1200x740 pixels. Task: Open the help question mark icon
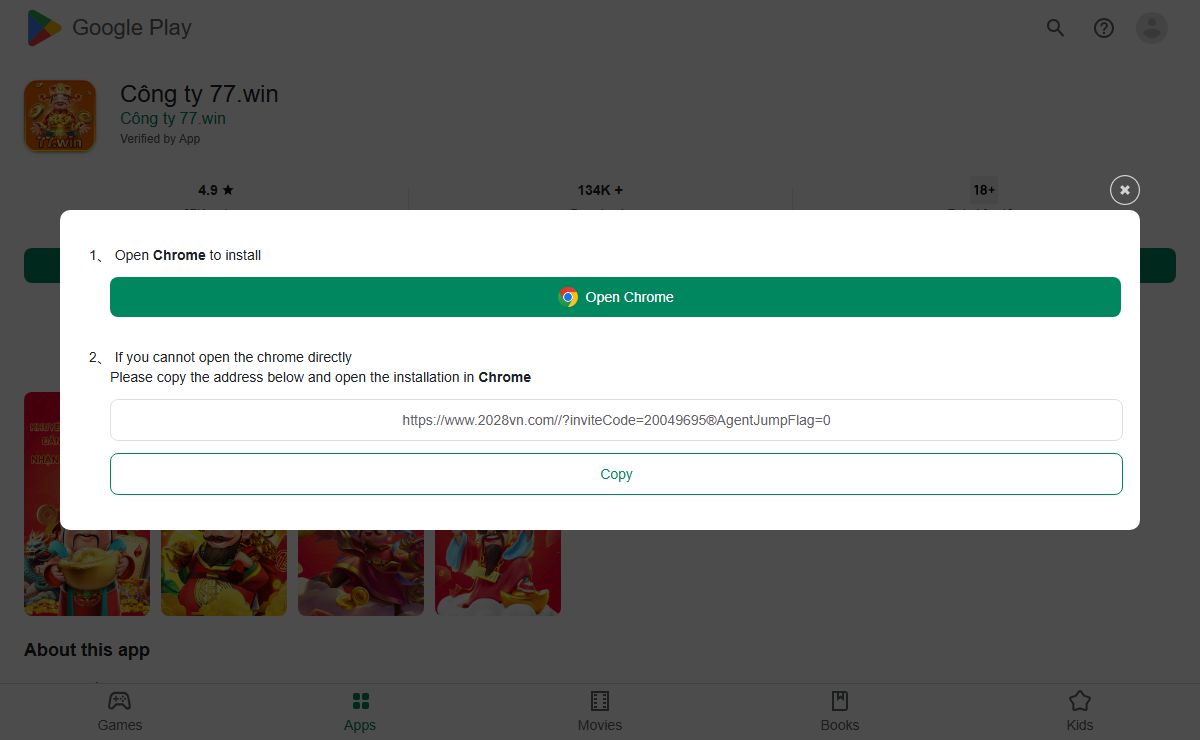tap(1104, 28)
